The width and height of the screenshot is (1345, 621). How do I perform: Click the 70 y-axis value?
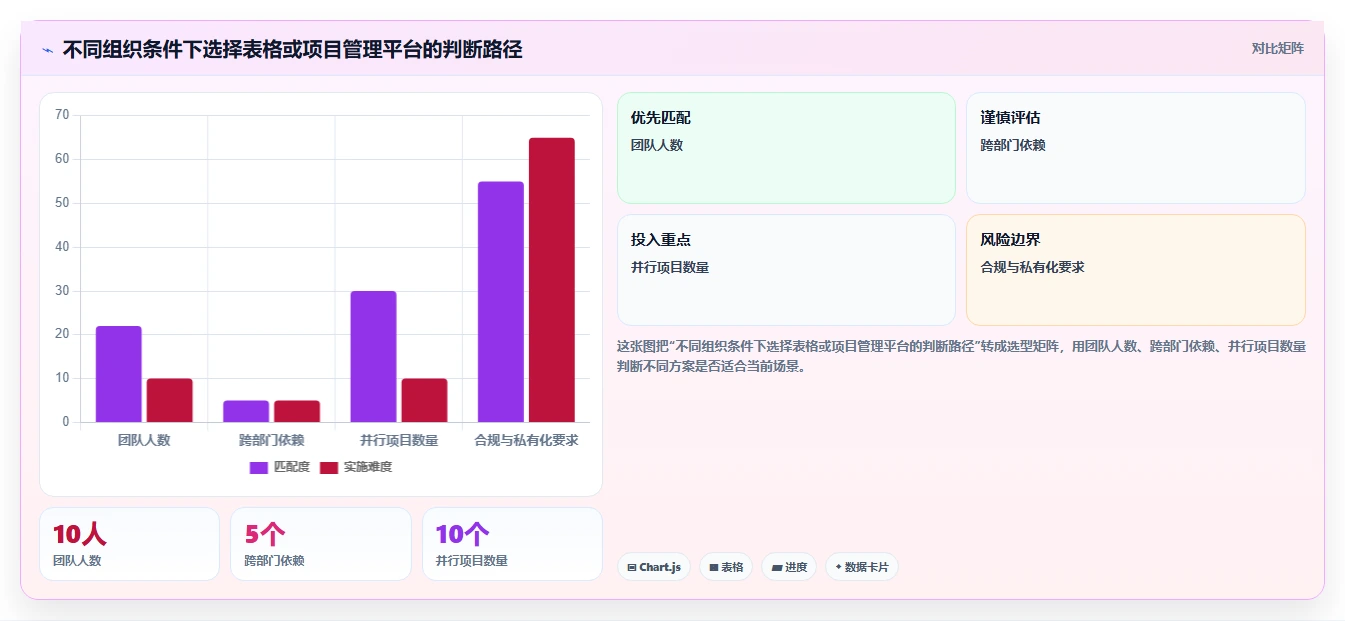point(62,115)
